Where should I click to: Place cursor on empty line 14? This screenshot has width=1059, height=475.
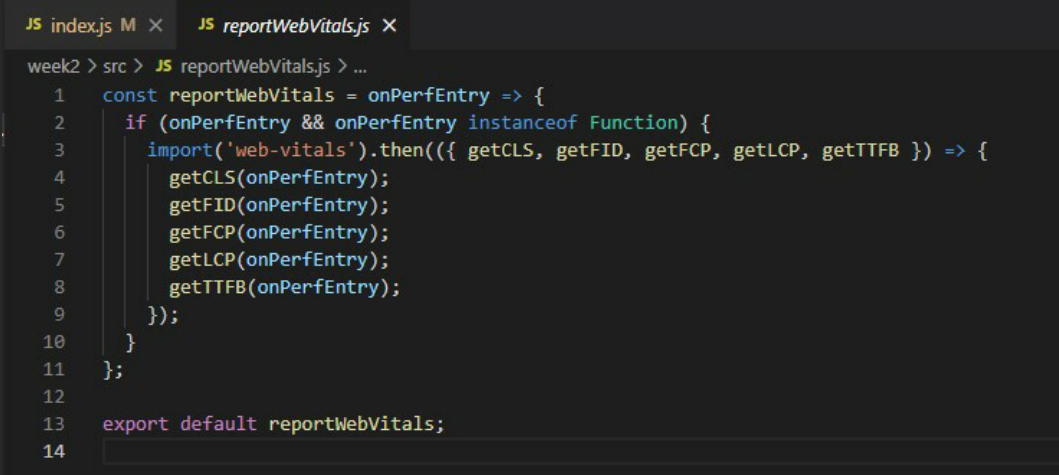(x=581, y=451)
